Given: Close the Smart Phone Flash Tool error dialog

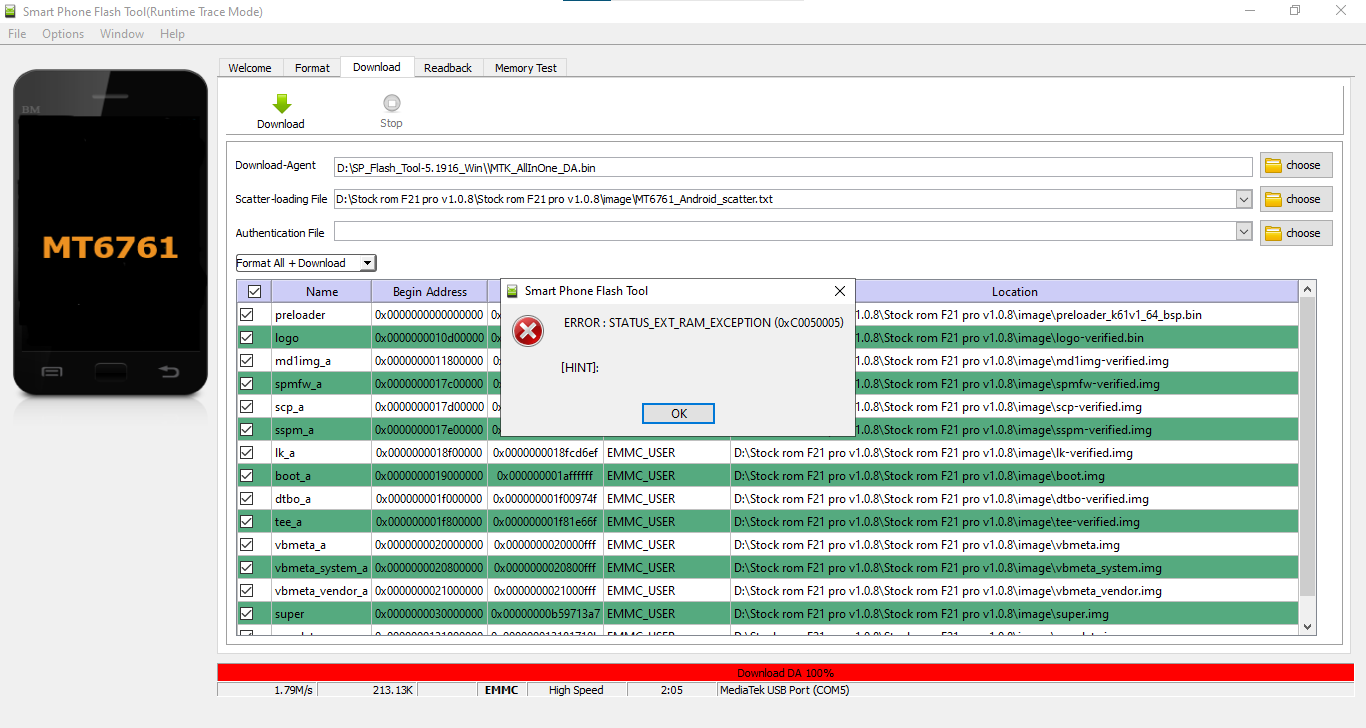Looking at the screenshot, I should (840, 291).
